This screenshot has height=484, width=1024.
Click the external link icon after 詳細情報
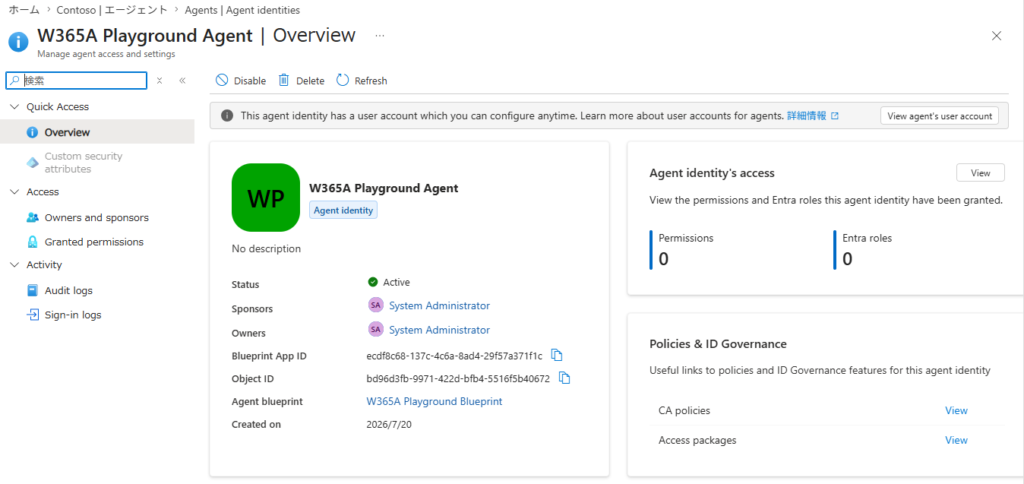click(x=835, y=116)
